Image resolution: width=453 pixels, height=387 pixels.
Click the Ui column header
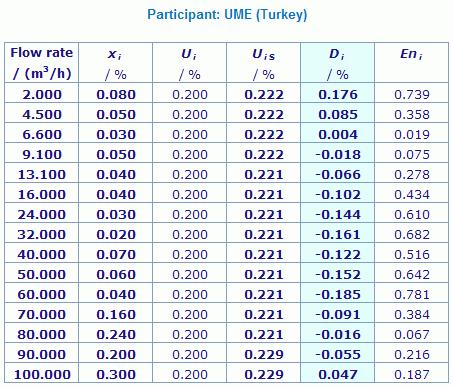[189, 63]
